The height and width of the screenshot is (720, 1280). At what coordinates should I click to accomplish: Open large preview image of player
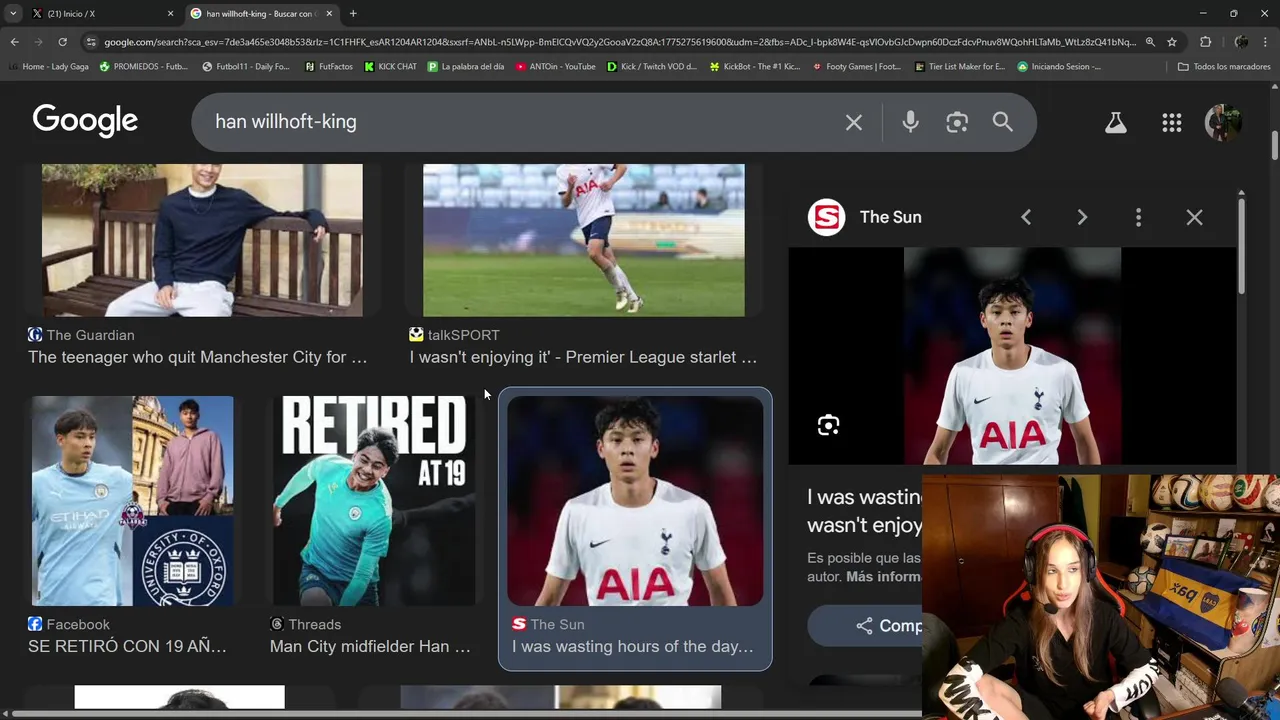[x=1012, y=356]
